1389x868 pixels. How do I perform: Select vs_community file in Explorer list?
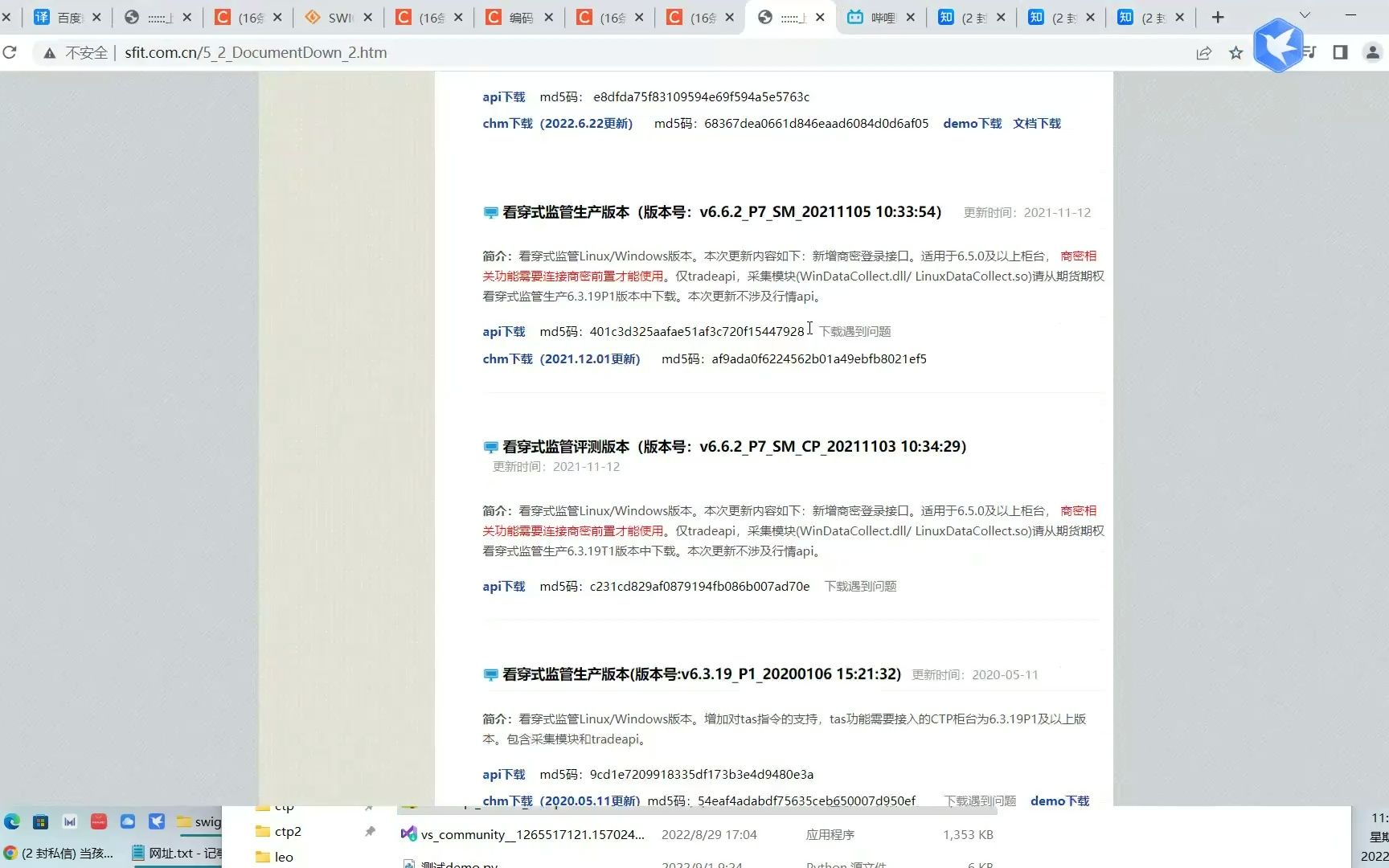[532, 835]
